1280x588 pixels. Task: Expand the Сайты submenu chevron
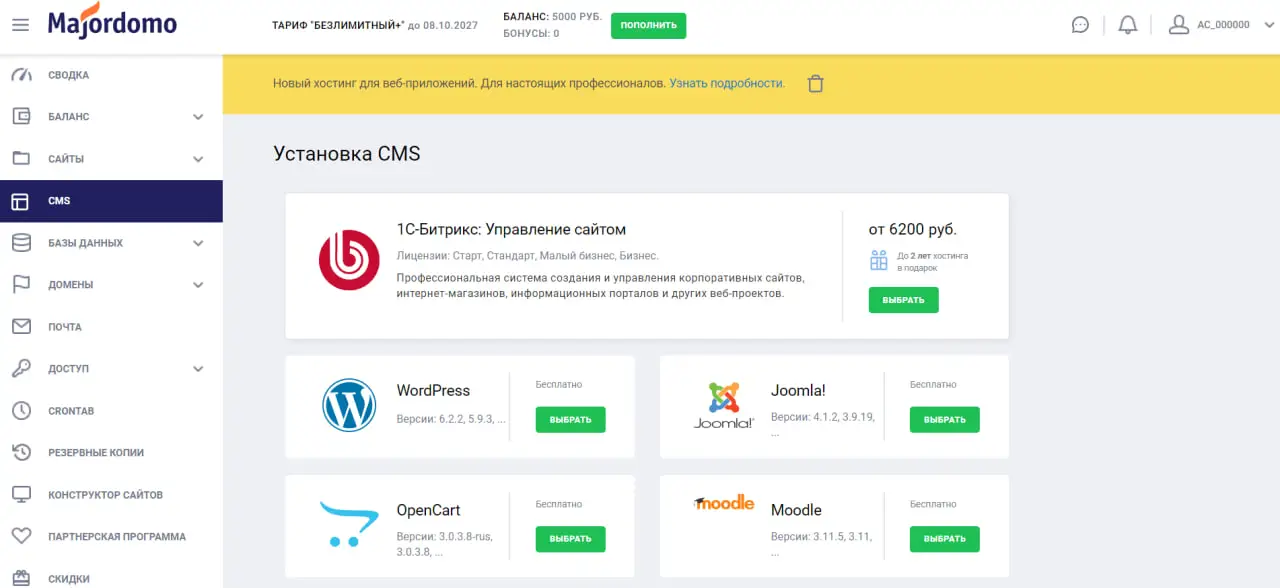pyautogui.click(x=198, y=159)
